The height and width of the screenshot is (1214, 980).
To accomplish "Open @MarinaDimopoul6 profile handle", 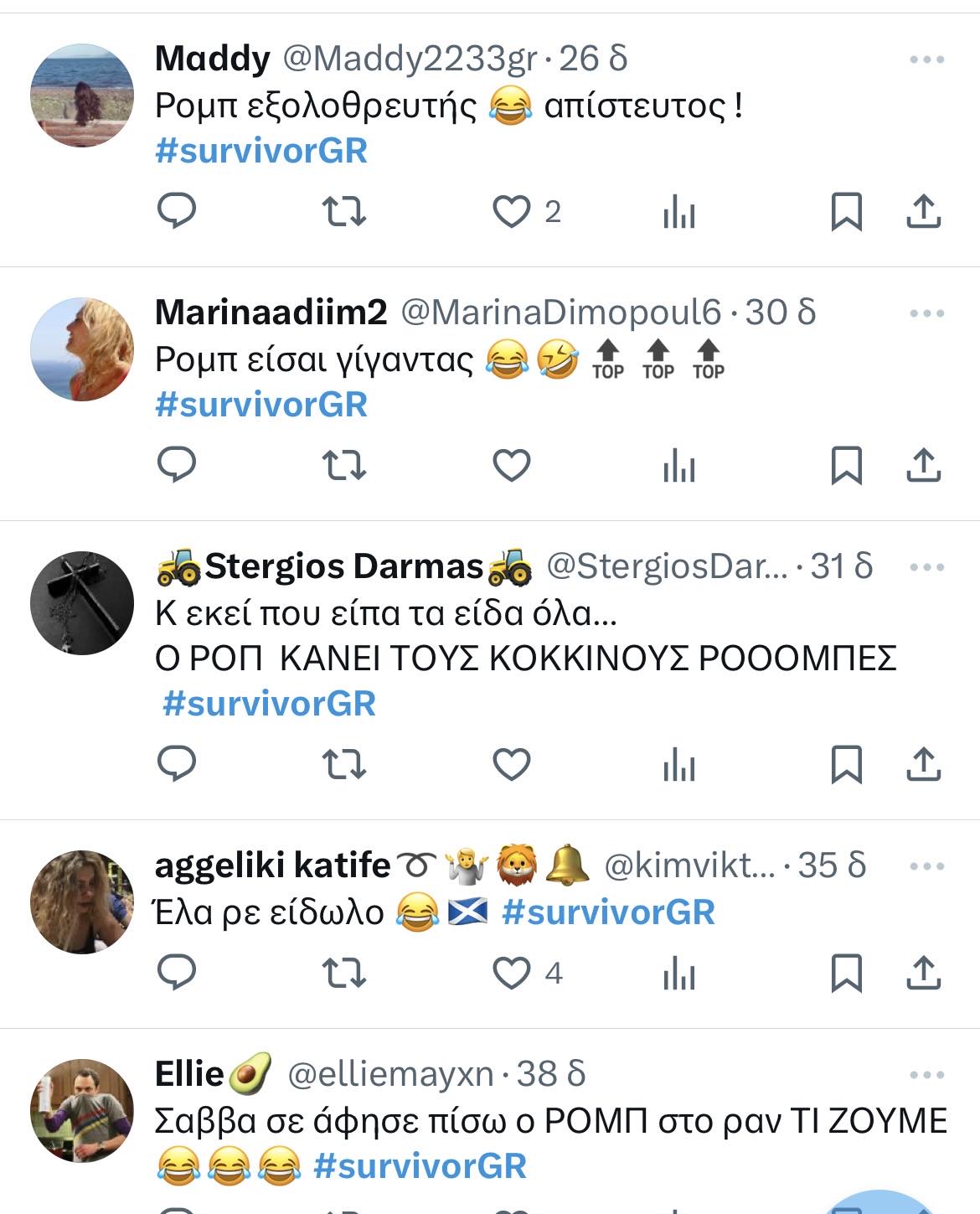I will (x=560, y=313).
